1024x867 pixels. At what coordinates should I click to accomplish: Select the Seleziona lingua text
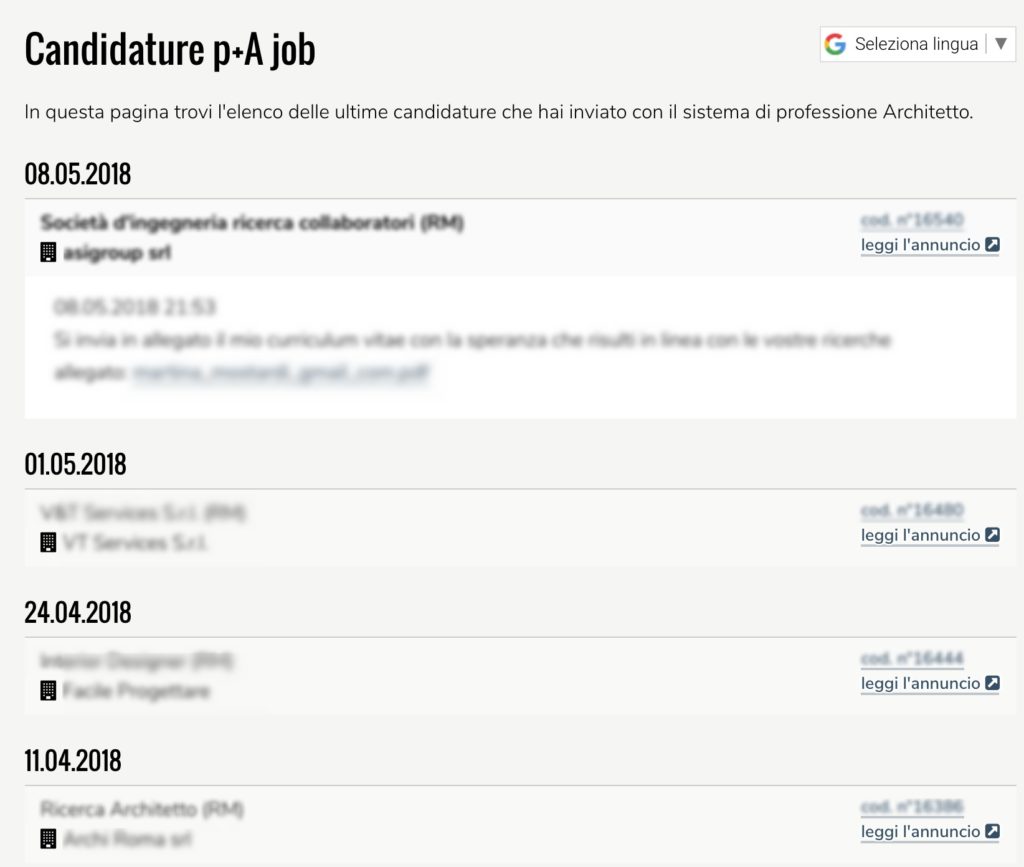click(916, 44)
